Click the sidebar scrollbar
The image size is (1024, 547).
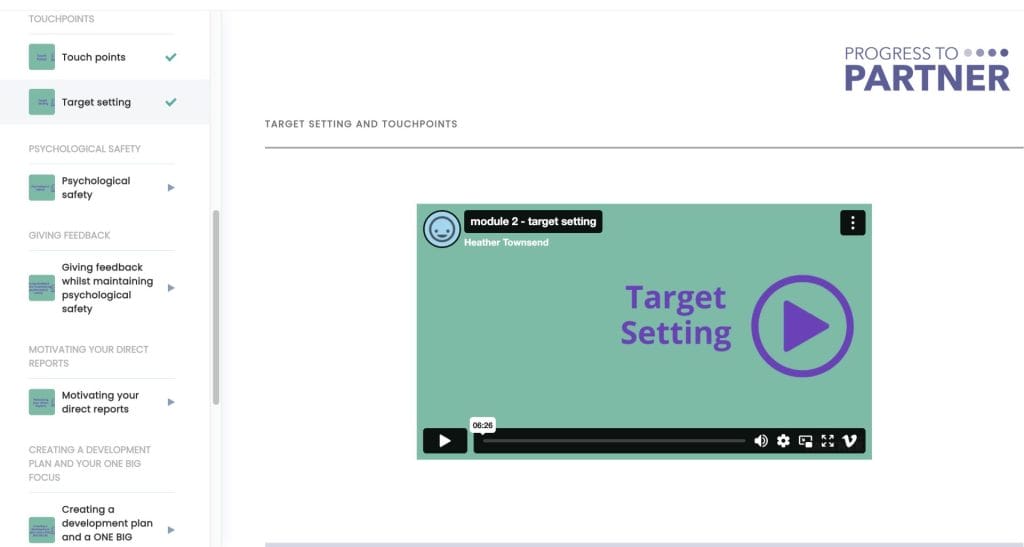tap(216, 307)
